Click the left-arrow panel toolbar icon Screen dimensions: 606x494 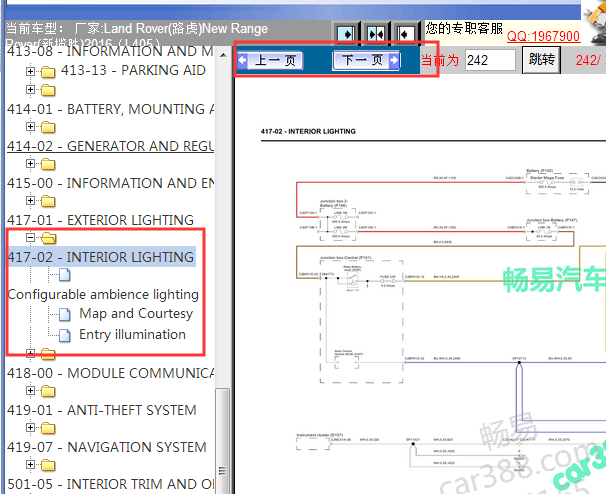(x=405, y=34)
